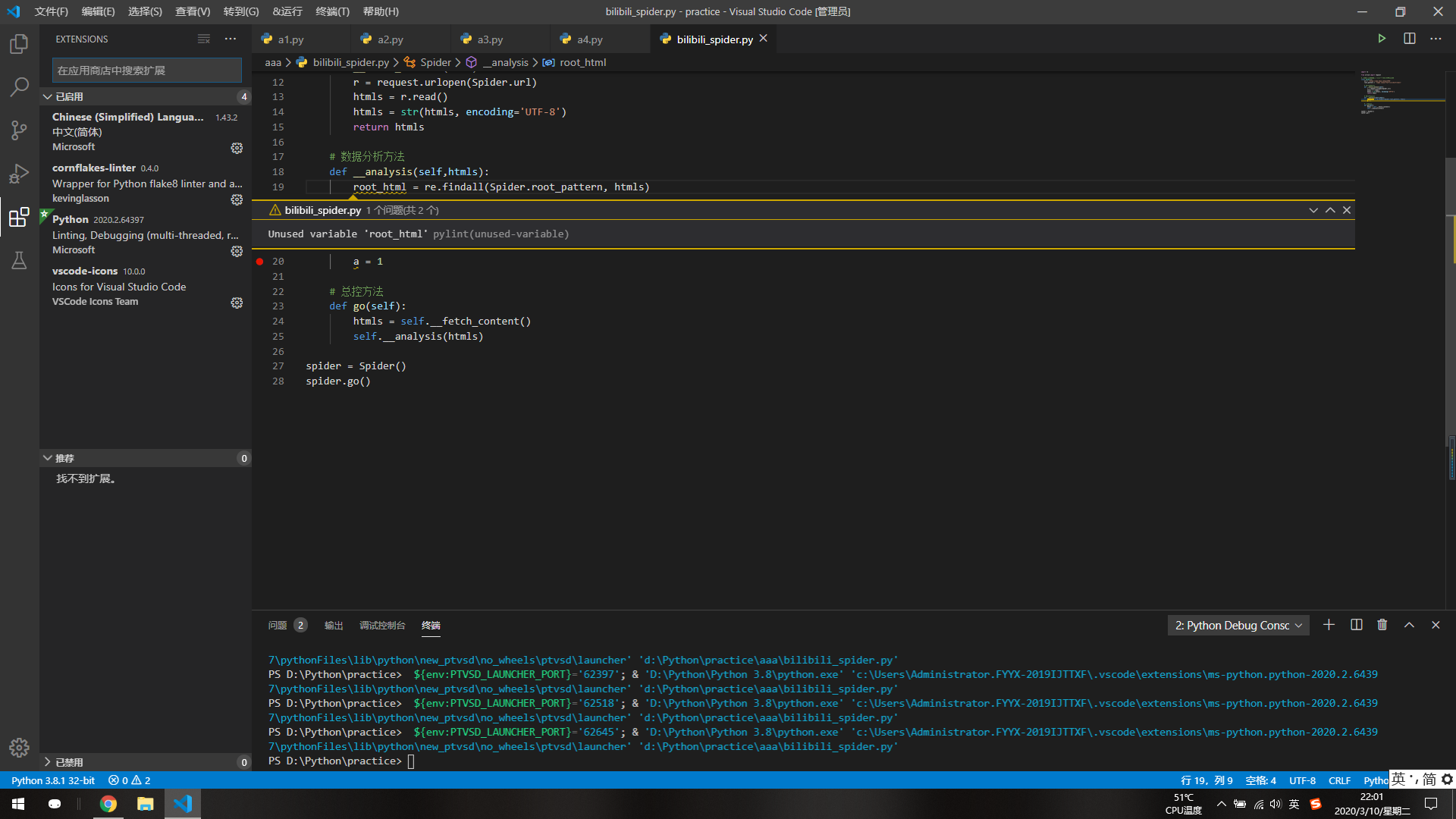The image size is (1456, 819).
Task: Switch to the 问题 panel tab
Action: point(278,626)
